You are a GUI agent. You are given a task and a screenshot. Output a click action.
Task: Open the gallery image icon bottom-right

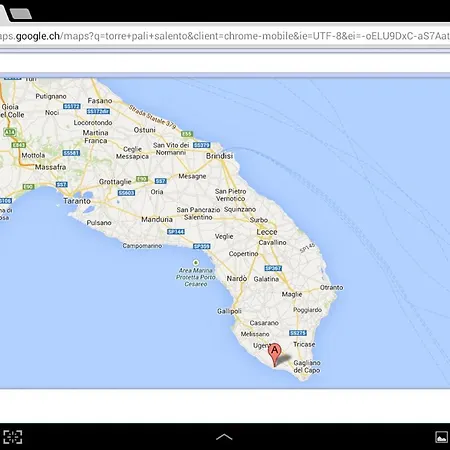click(x=441, y=437)
